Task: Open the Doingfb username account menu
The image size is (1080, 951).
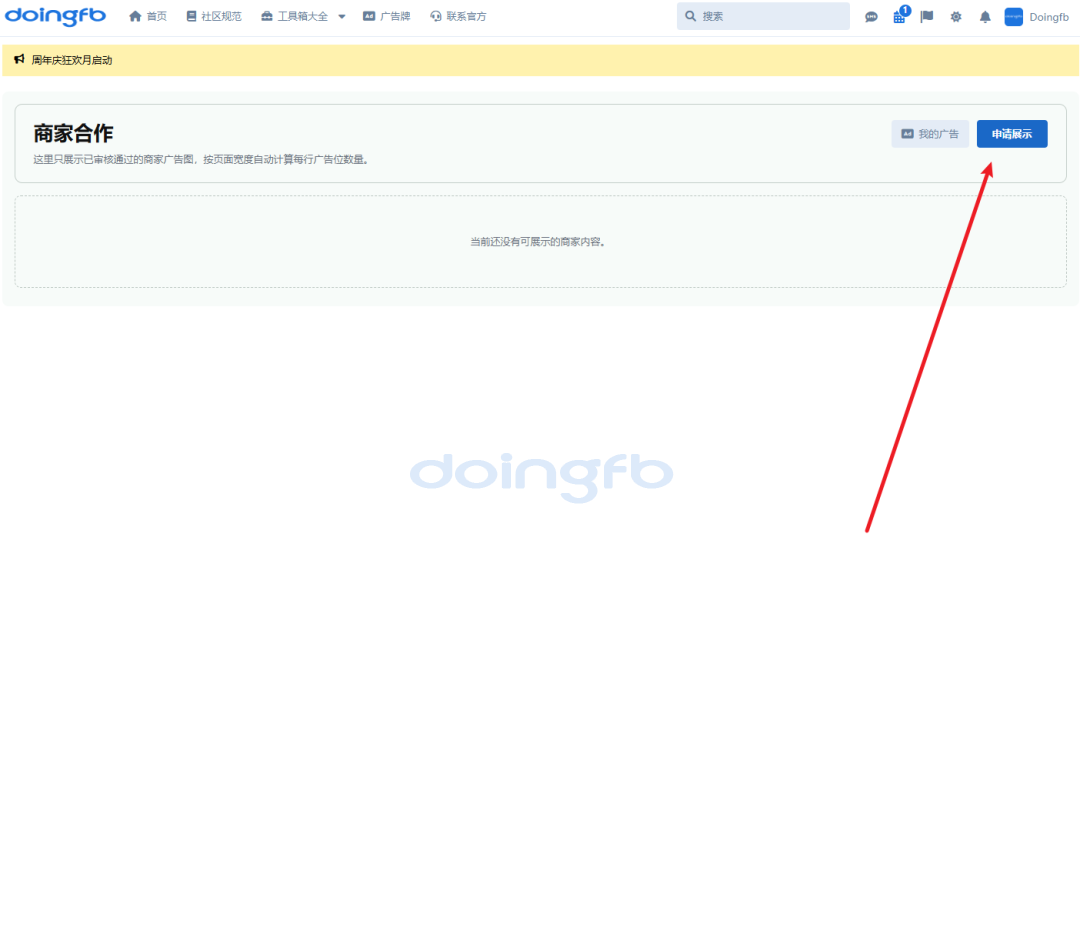Action: (1049, 17)
